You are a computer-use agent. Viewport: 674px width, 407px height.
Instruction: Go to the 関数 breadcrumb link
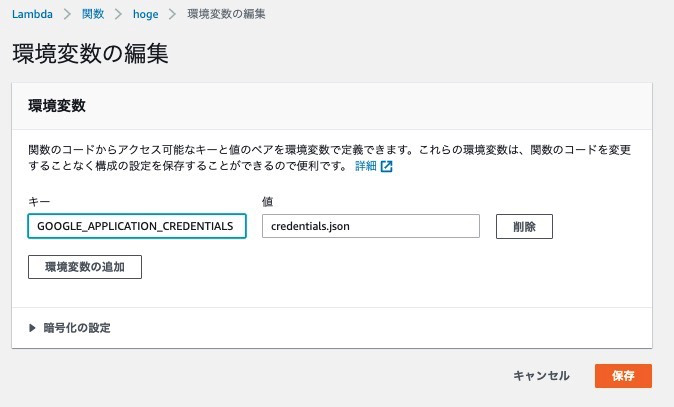tap(93, 14)
